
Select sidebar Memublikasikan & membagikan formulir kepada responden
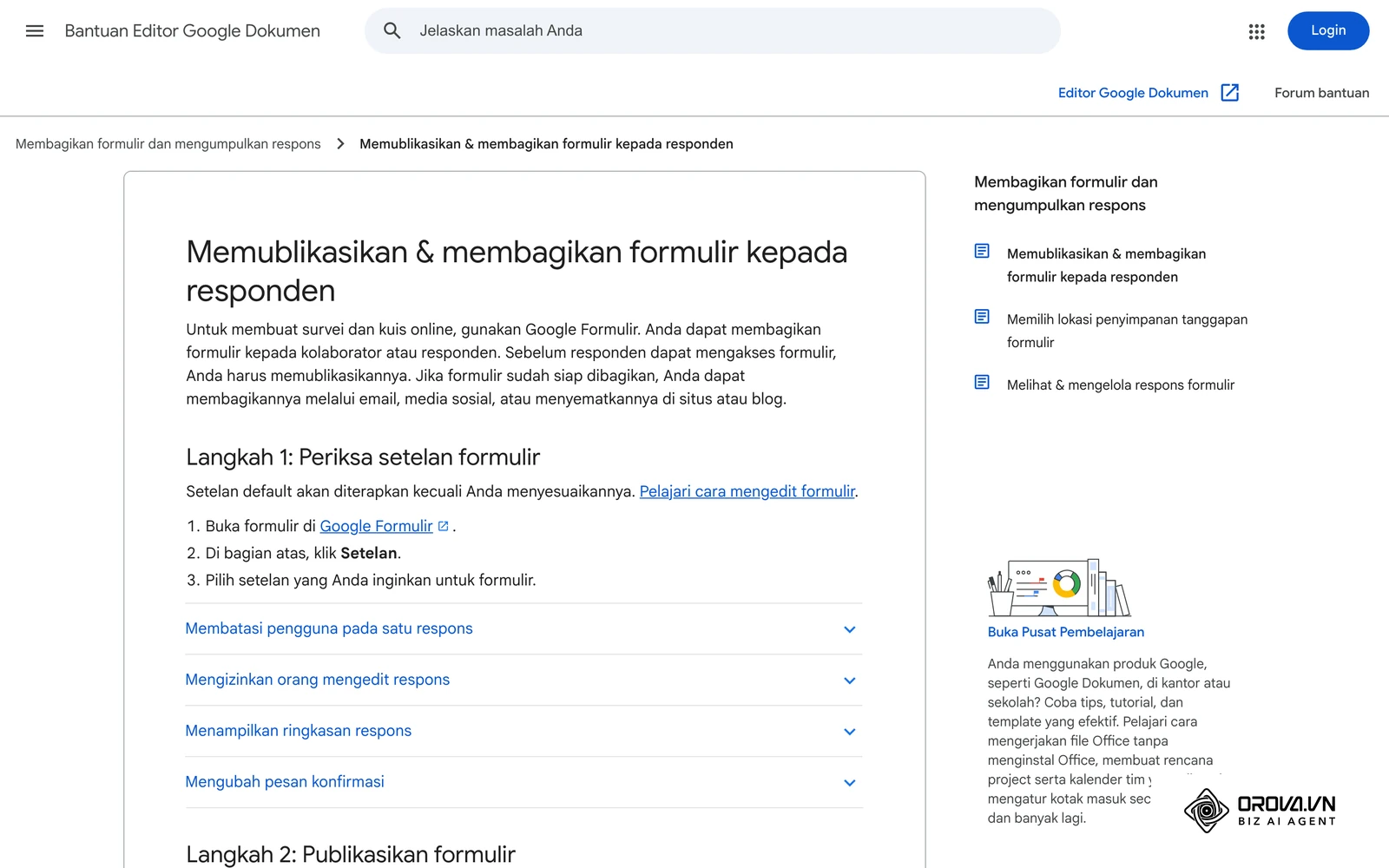tap(1106, 265)
